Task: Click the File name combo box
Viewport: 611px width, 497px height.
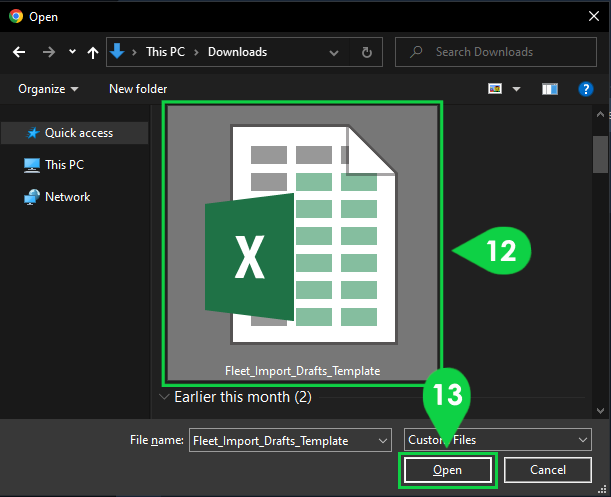Action: pos(290,440)
